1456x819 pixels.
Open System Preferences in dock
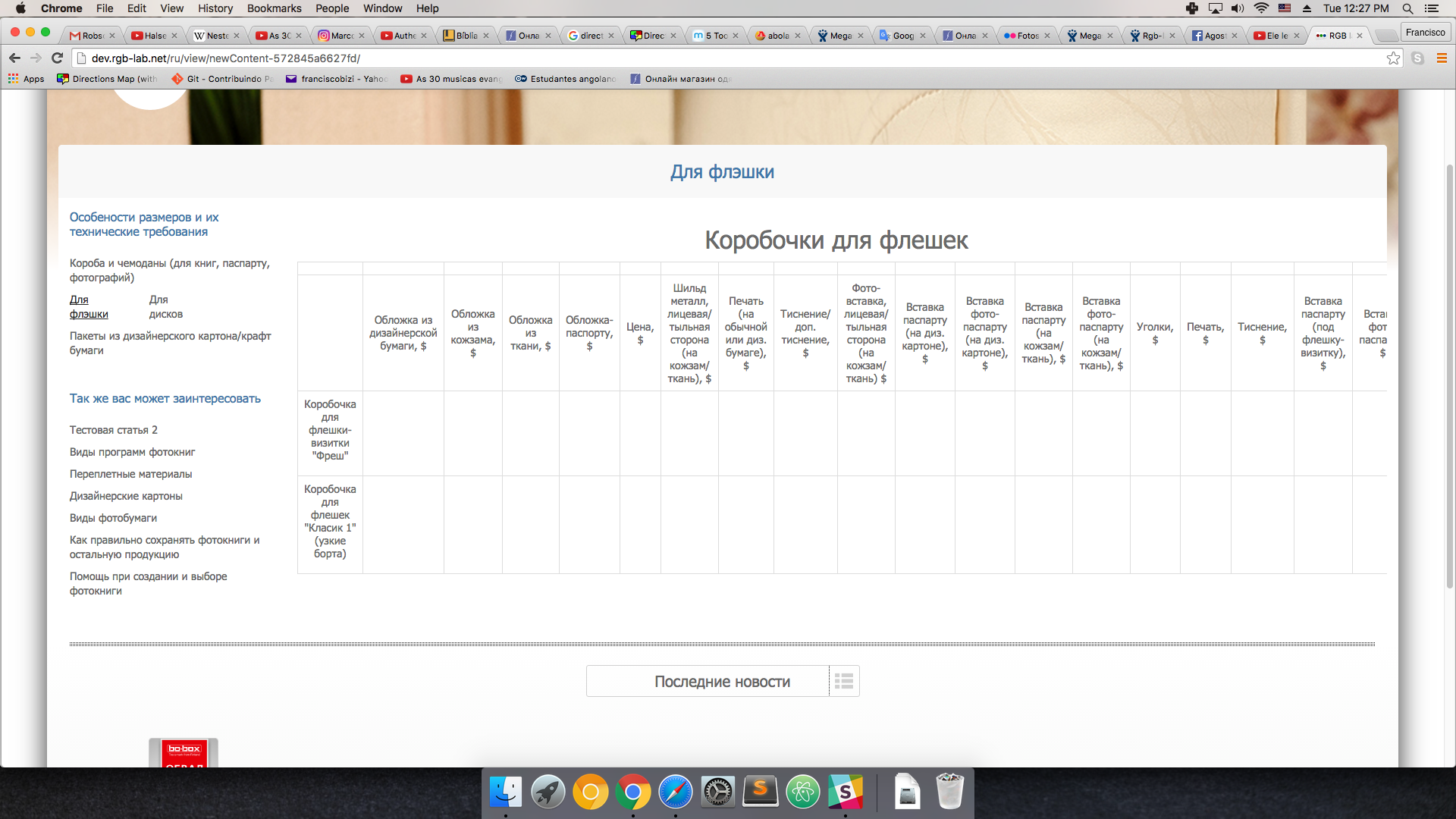point(717,792)
